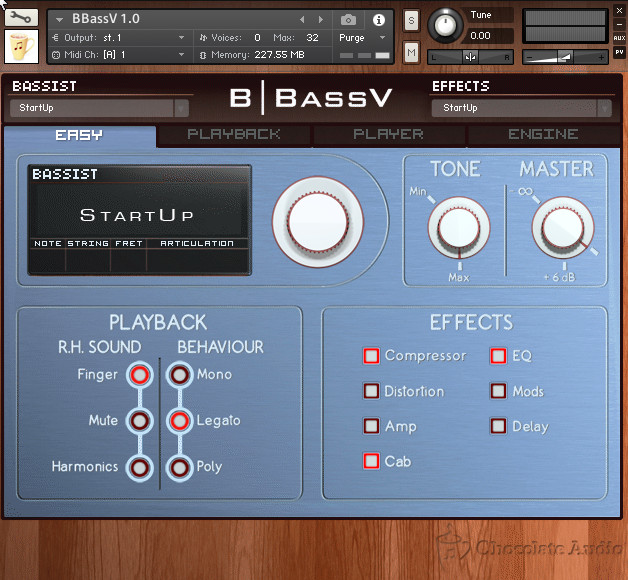628x580 pixels.
Task: Open the wrench edit mode icon
Action: click(x=21, y=17)
